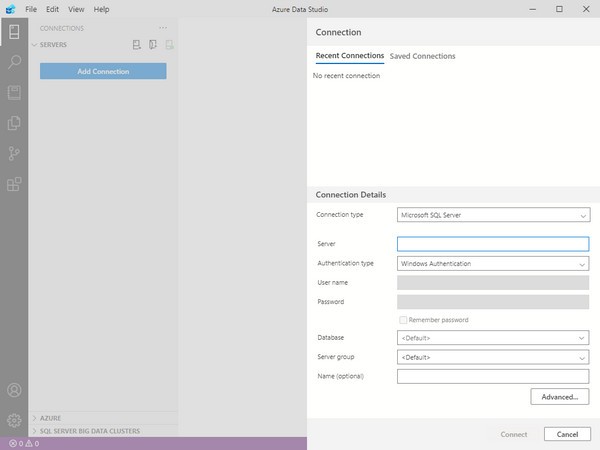The image size is (600, 450).
Task: Open the Connection type dropdown
Action: pyautogui.click(x=493, y=214)
